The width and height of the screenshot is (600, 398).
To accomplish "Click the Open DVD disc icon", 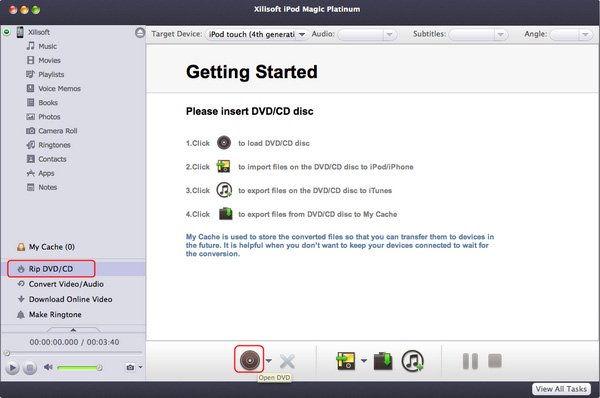I will click(249, 360).
